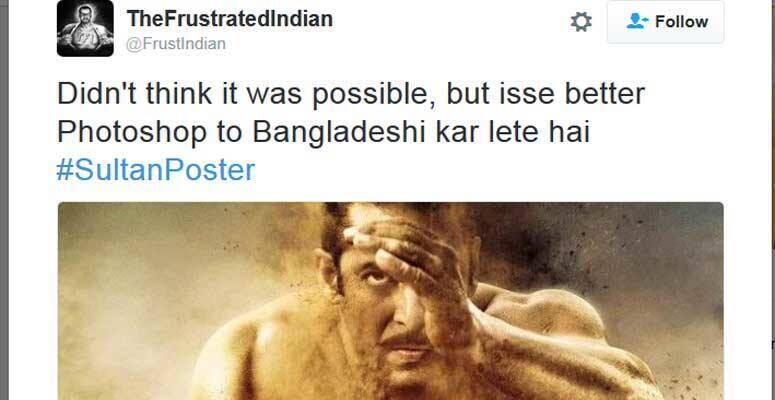Open the gear settings icon on the tweet
775x400 pixels.
[x=581, y=22]
